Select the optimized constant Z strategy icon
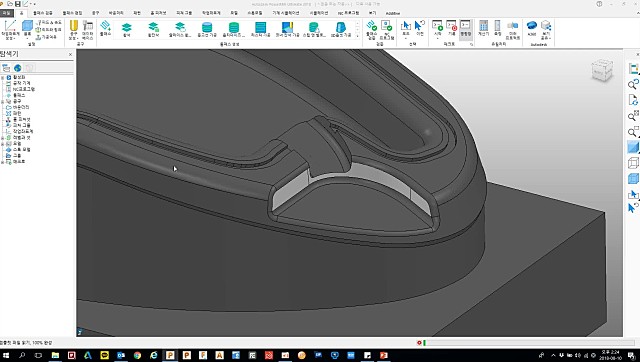This screenshot has width=640, height=362. click(233, 27)
